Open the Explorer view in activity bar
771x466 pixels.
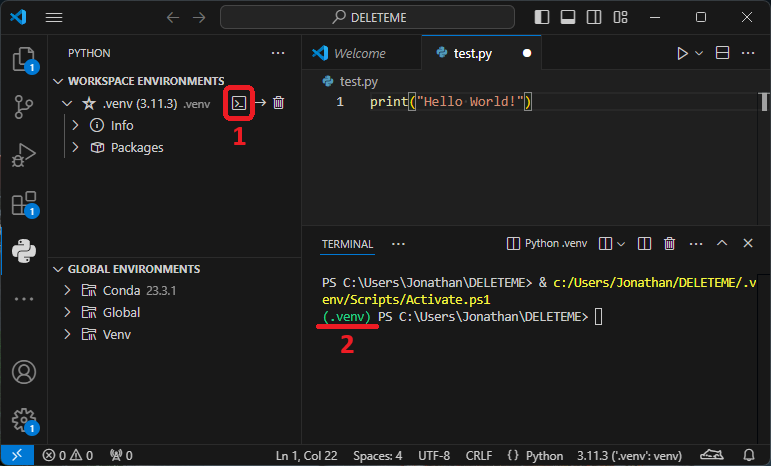(22, 59)
